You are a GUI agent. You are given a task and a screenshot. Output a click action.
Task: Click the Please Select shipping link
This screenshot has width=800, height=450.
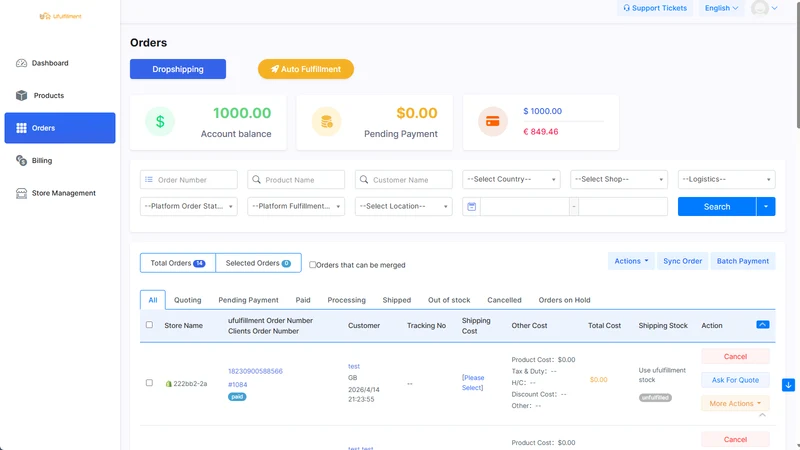tap(473, 383)
